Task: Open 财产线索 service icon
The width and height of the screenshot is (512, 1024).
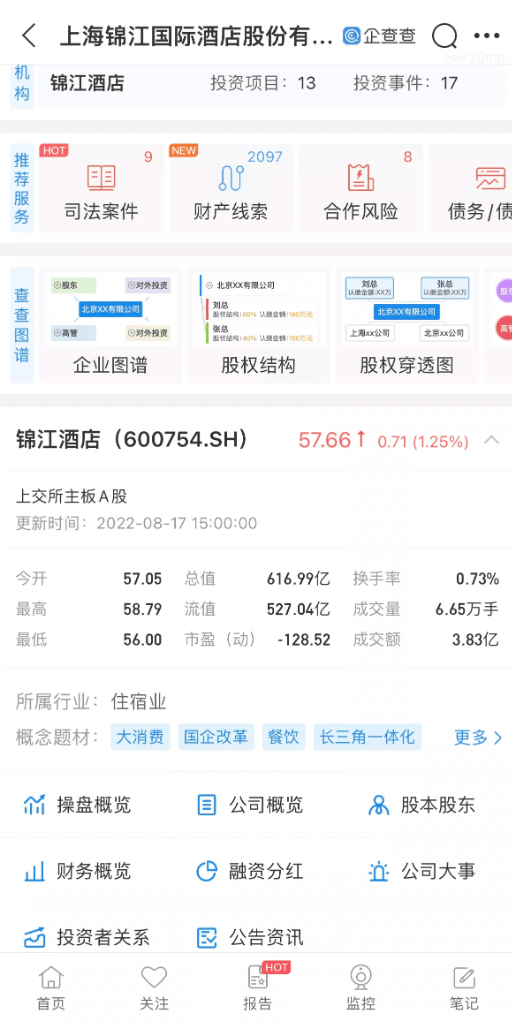Action: point(231,177)
